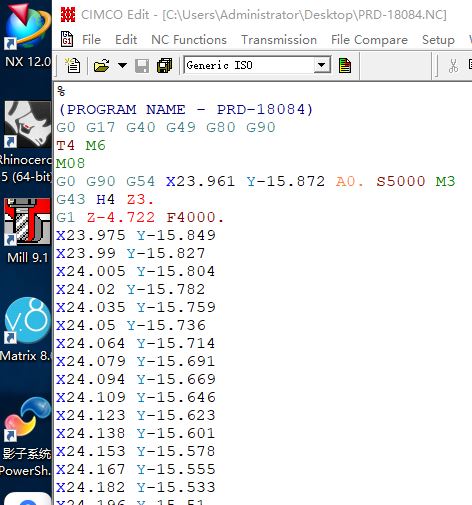Click the line X23.99 Y-15.827
The image size is (472, 505).
coord(131,253)
